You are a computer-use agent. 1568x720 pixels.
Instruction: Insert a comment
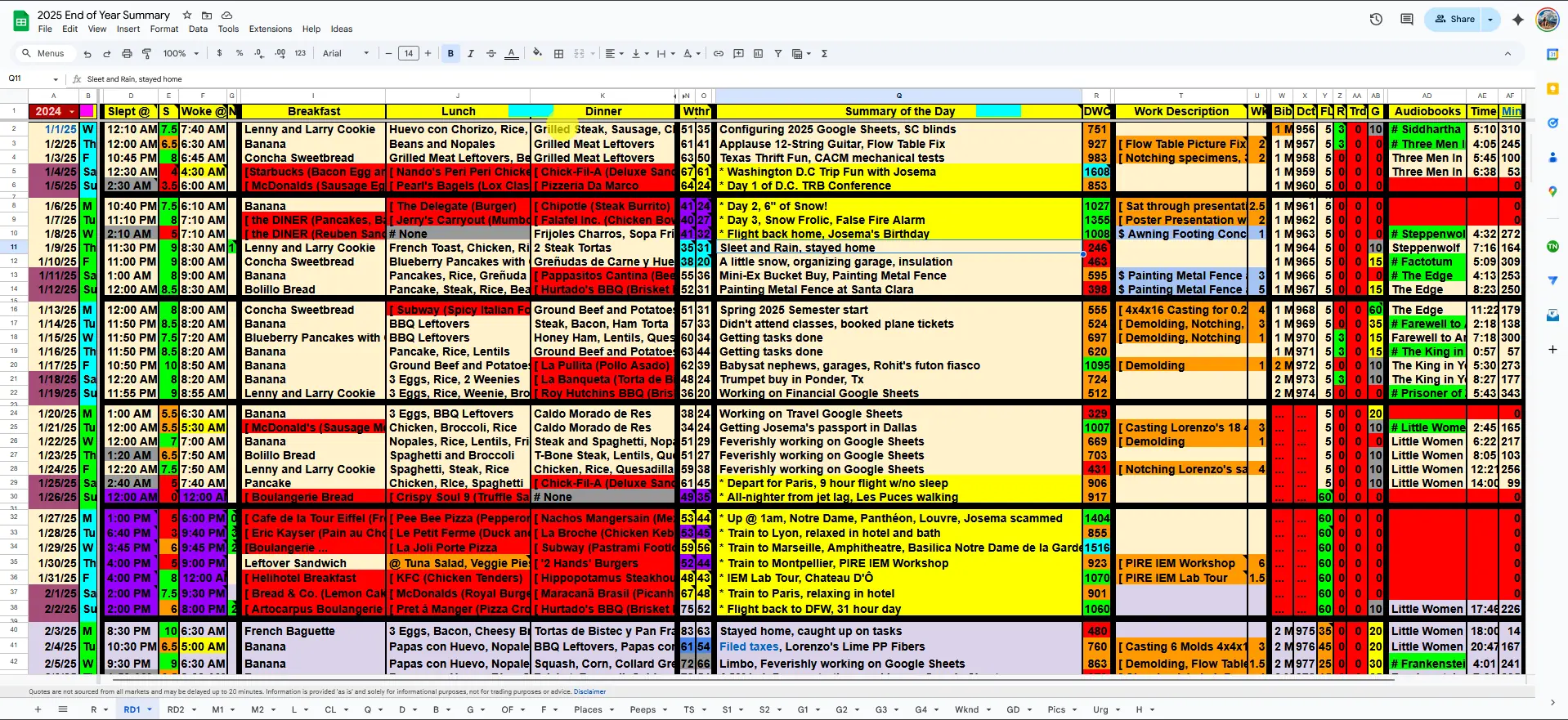(x=738, y=54)
